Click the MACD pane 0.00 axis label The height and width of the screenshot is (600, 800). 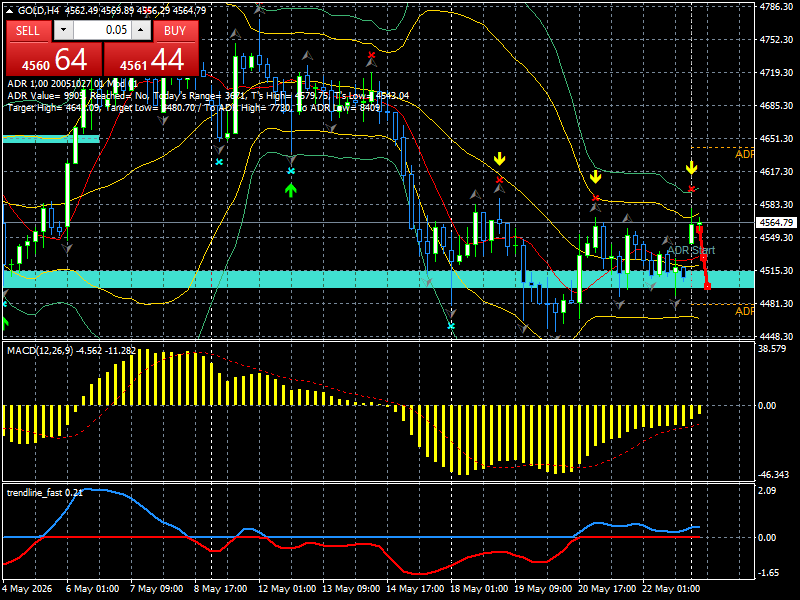pyautogui.click(x=767, y=406)
